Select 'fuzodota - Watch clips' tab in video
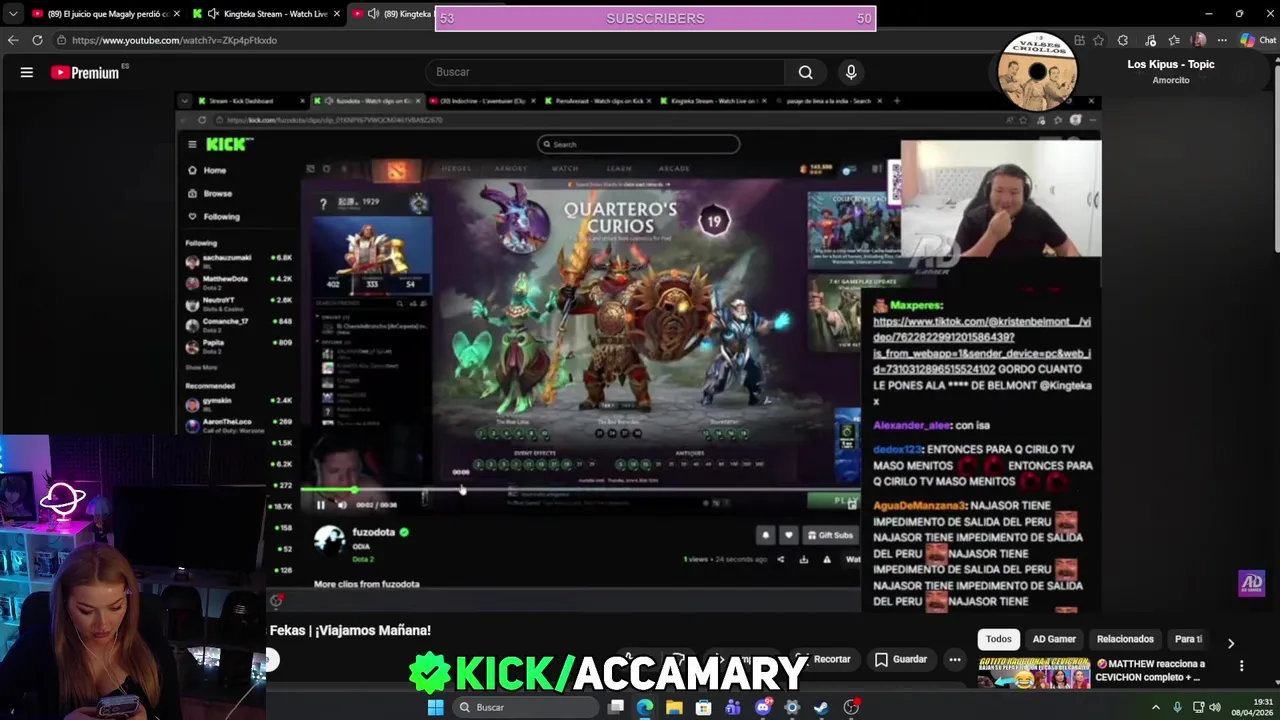 click(x=368, y=101)
